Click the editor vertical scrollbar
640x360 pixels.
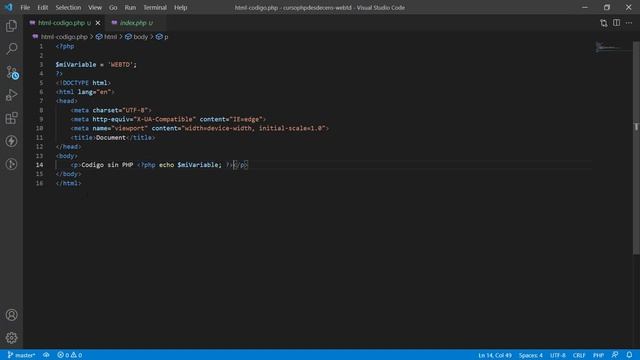point(636,149)
